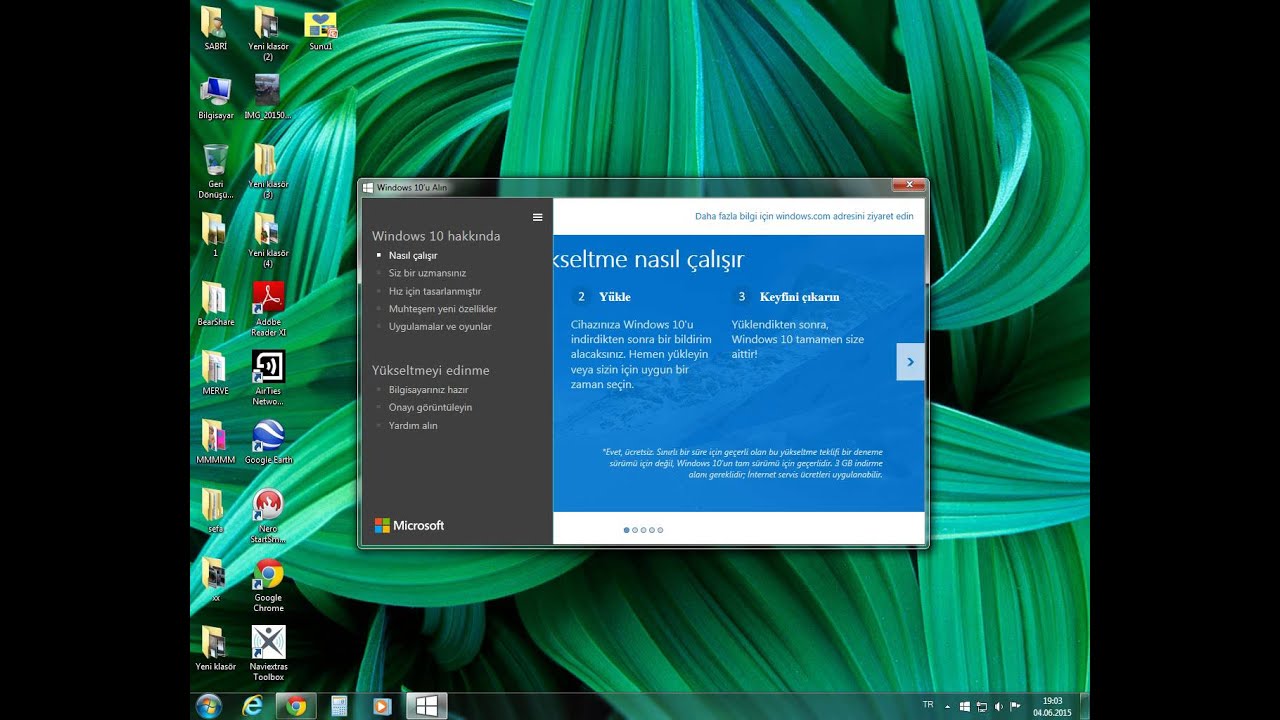Open 'Siz bir uzmansınız' section

pos(427,273)
